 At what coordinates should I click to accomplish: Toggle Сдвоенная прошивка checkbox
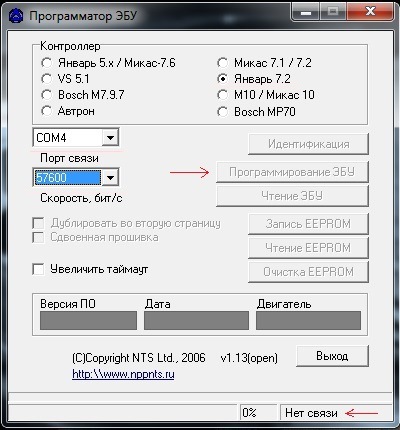pyautogui.click(x=38, y=238)
